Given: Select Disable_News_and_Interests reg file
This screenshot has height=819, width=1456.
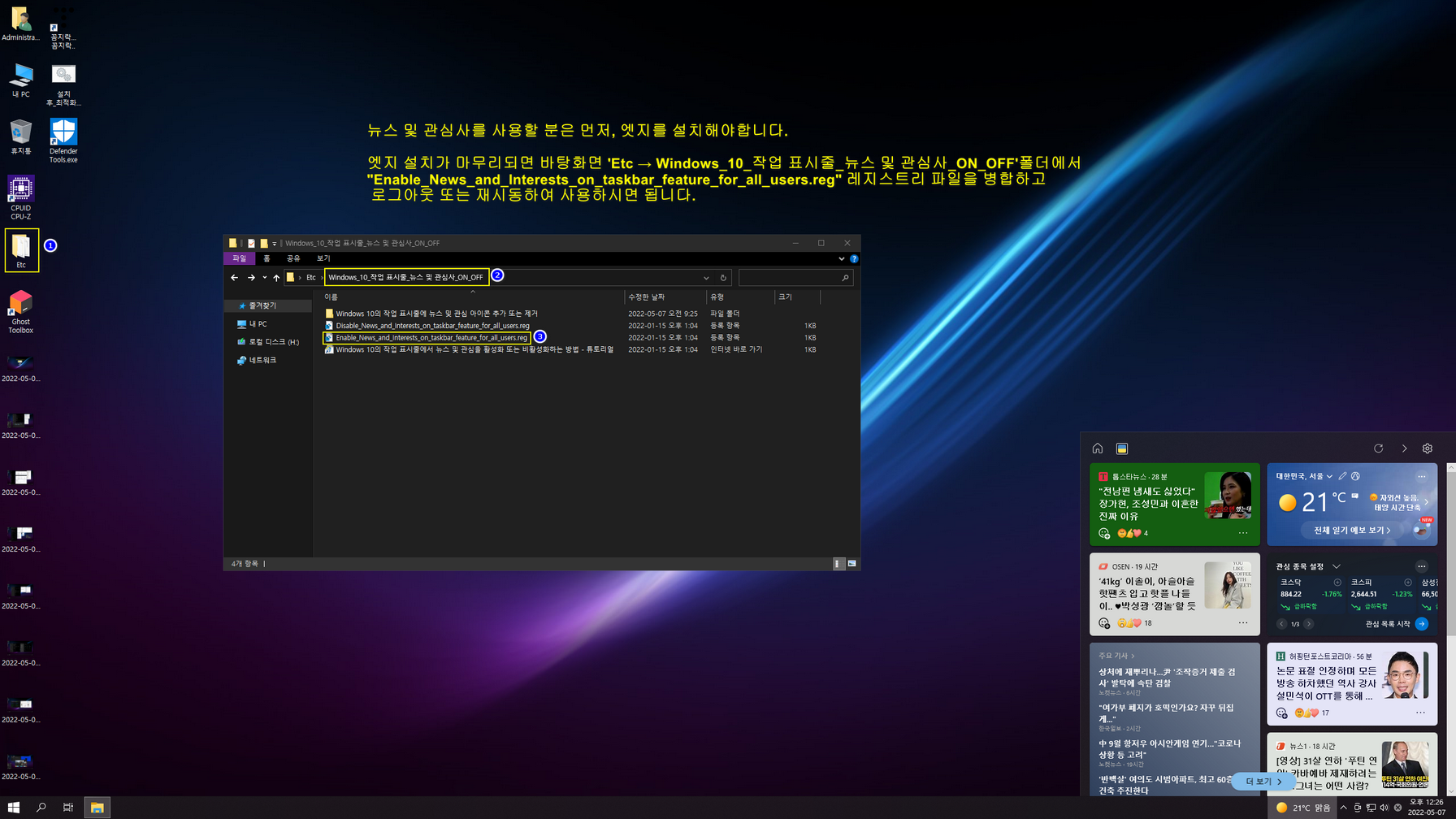Looking at the screenshot, I should pyautogui.click(x=432, y=326).
